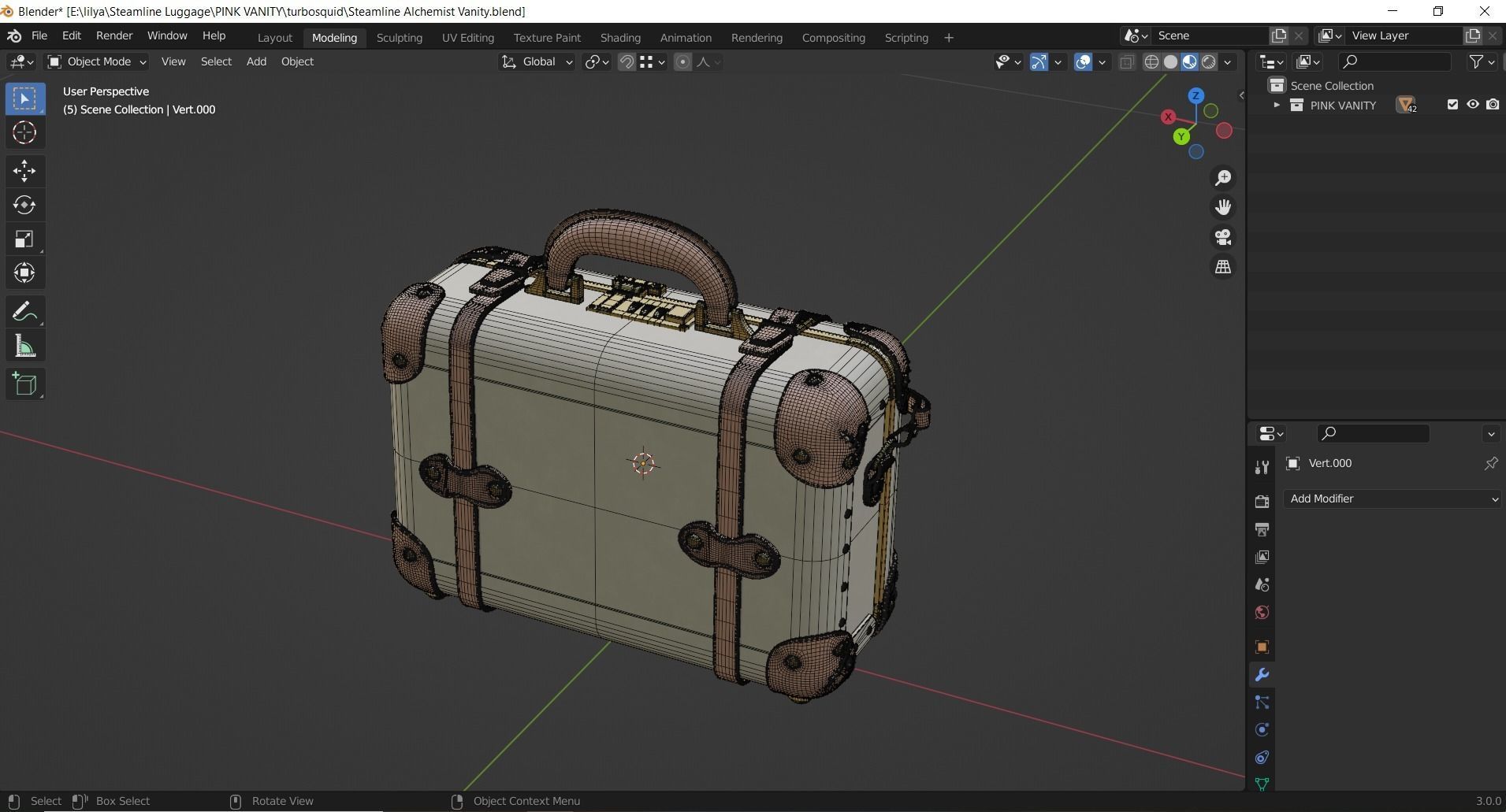Open the Object Mode dropdown
The width and height of the screenshot is (1506, 812).
(96, 62)
